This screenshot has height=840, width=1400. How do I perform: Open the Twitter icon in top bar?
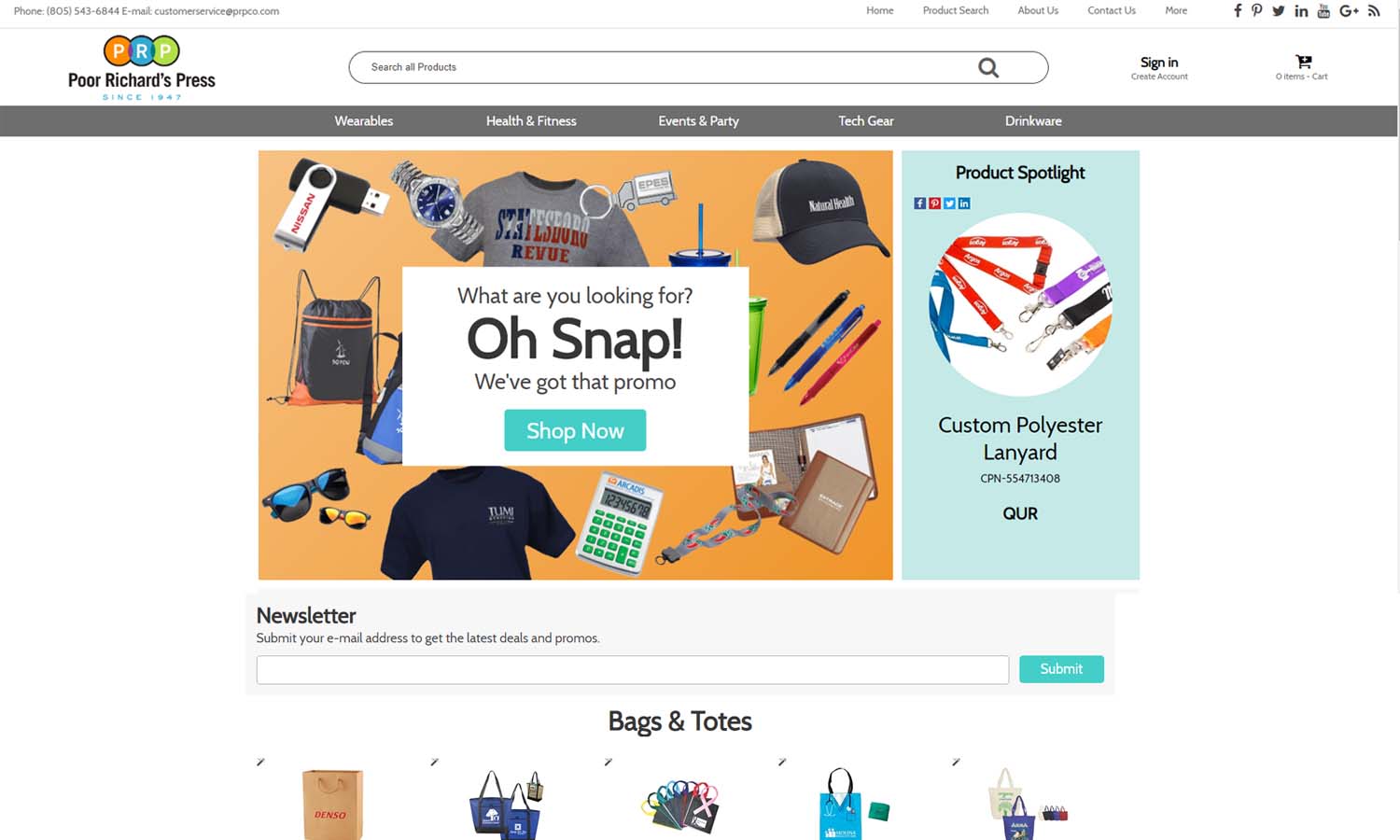[x=1279, y=11]
